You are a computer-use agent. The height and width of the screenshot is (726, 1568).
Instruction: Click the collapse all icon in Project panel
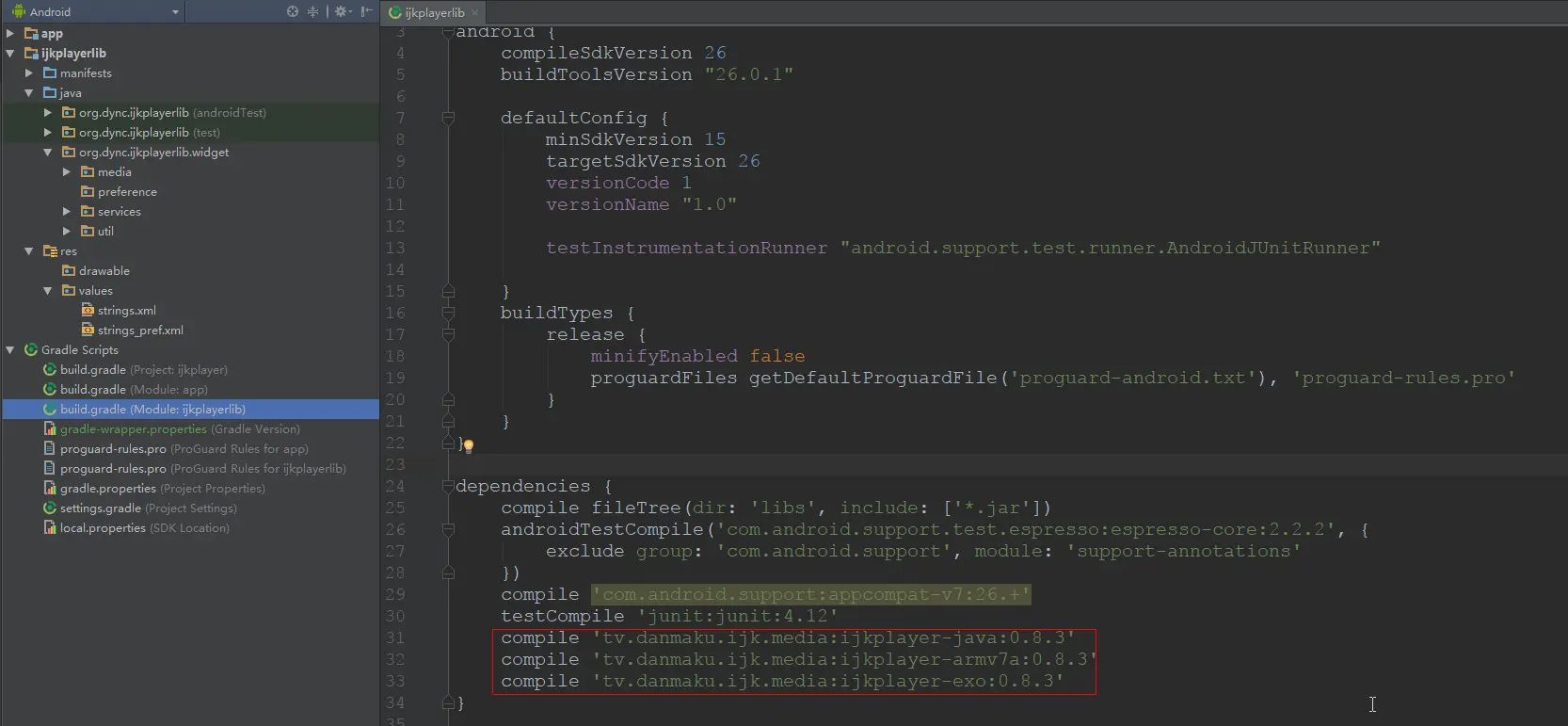313,11
